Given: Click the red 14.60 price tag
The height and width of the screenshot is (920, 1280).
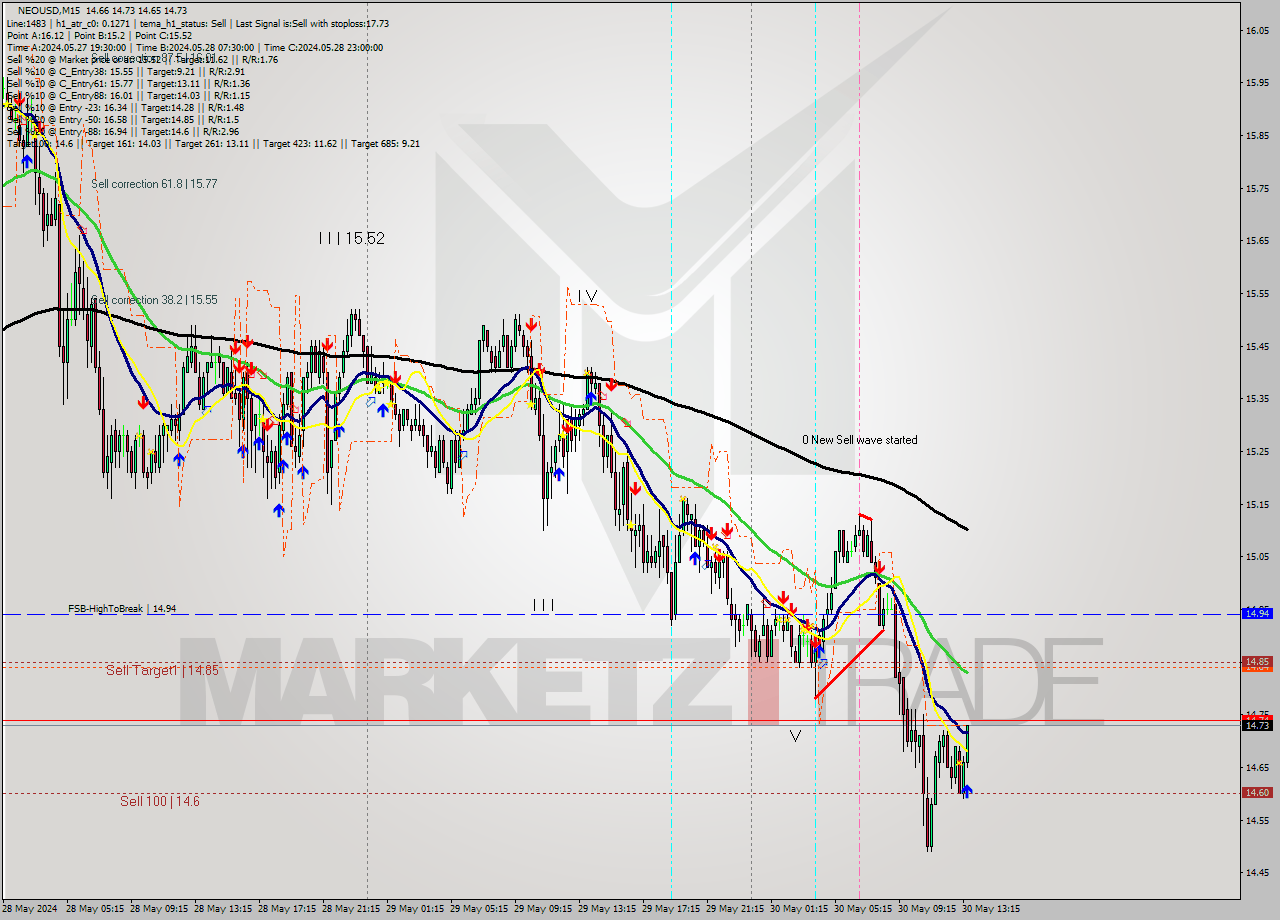Looking at the screenshot, I should 1257,792.
